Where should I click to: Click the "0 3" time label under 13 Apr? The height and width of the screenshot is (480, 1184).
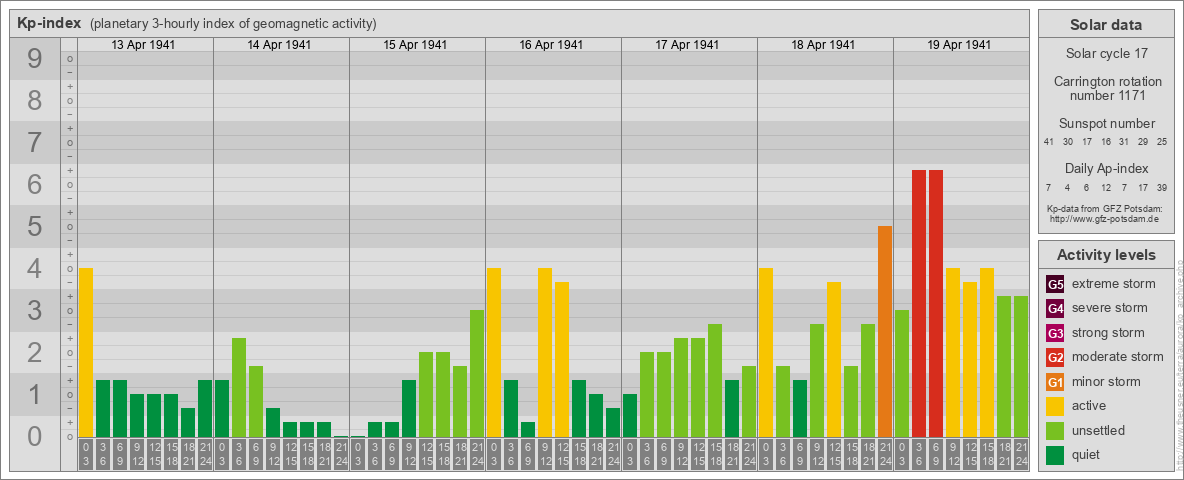[86, 454]
